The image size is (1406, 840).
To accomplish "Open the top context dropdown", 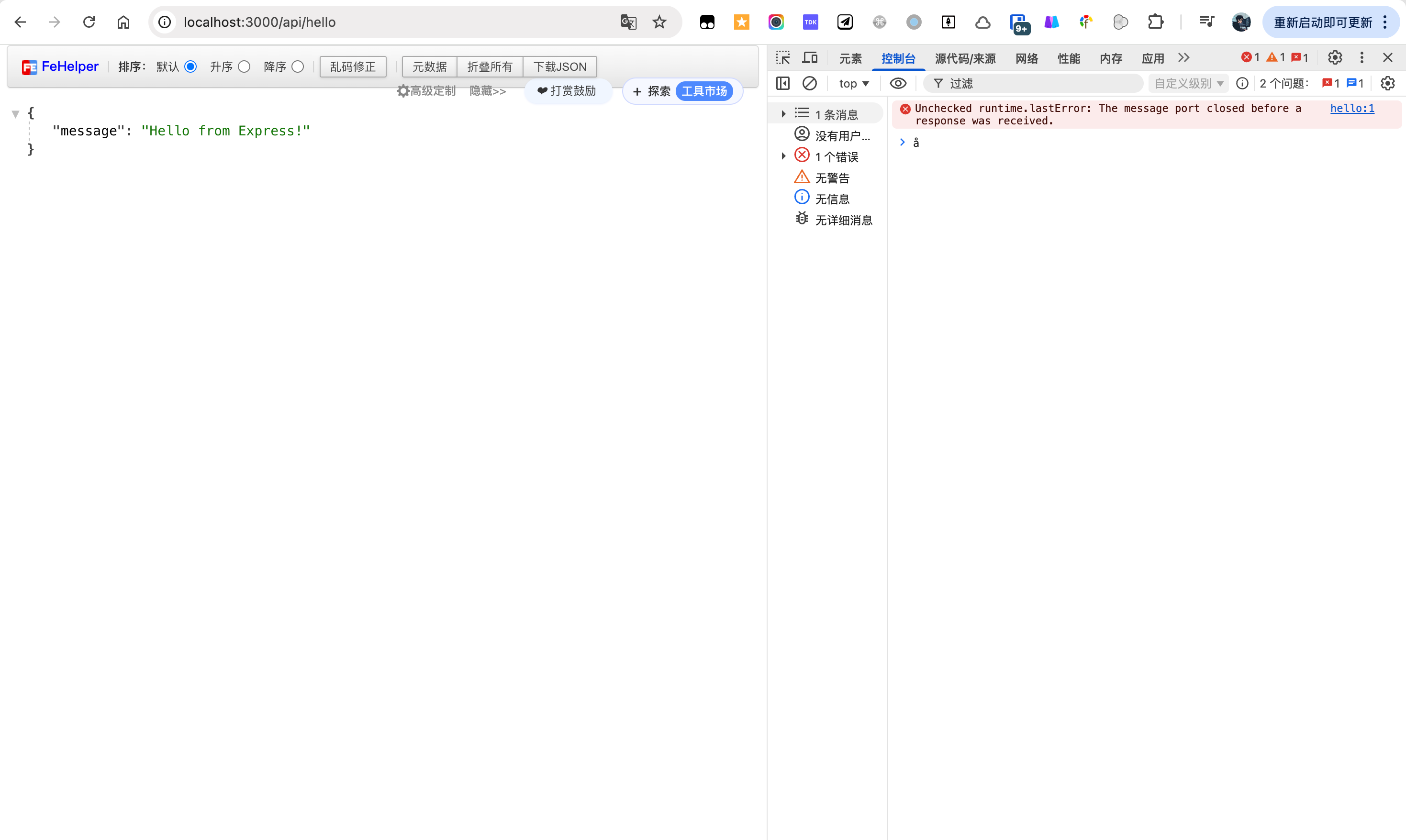I will pyautogui.click(x=853, y=83).
